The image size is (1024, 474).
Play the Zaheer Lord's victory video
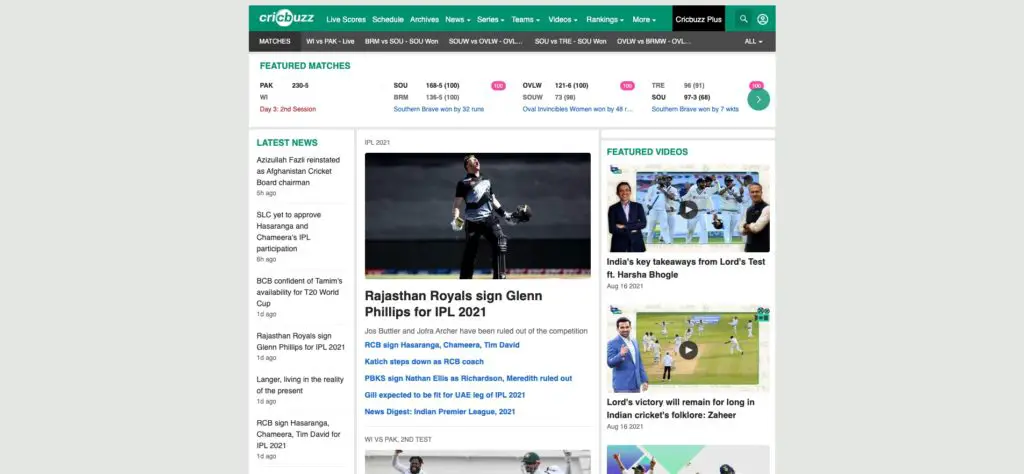pyautogui.click(x=688, y=350)
